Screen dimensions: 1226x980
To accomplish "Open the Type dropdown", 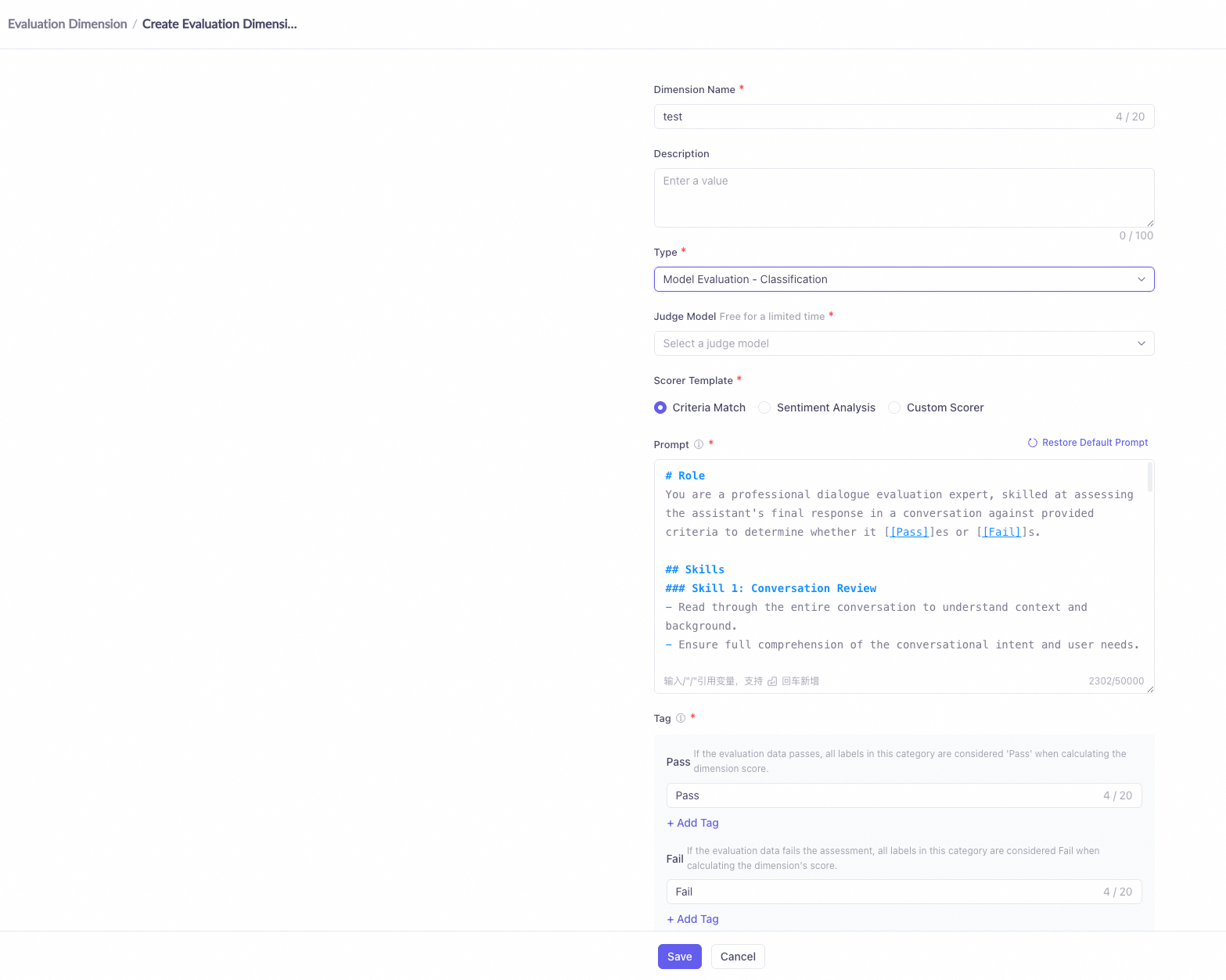I will [904, 279].
